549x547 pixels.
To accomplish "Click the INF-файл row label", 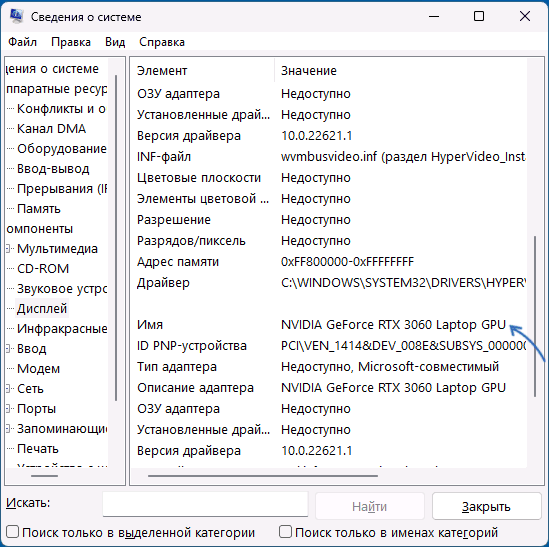I will 164,157.
